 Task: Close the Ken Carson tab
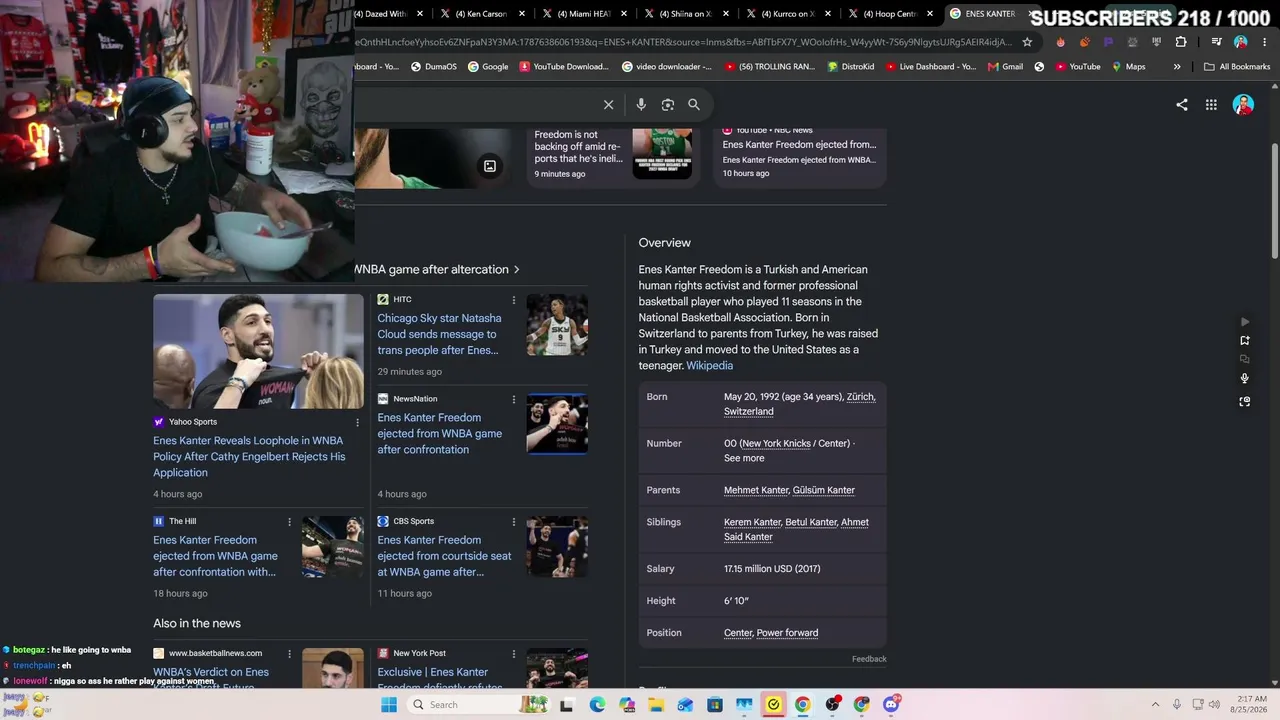click(x=522, y=14)
